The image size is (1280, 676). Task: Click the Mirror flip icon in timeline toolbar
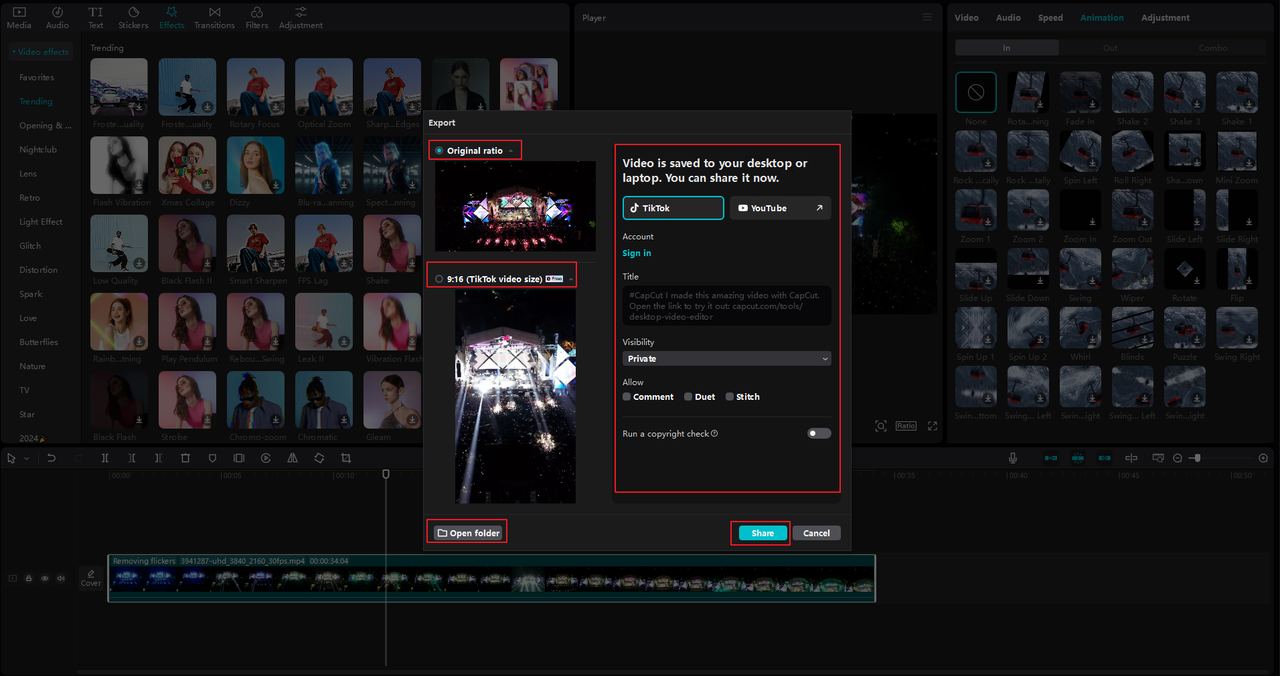292,458
